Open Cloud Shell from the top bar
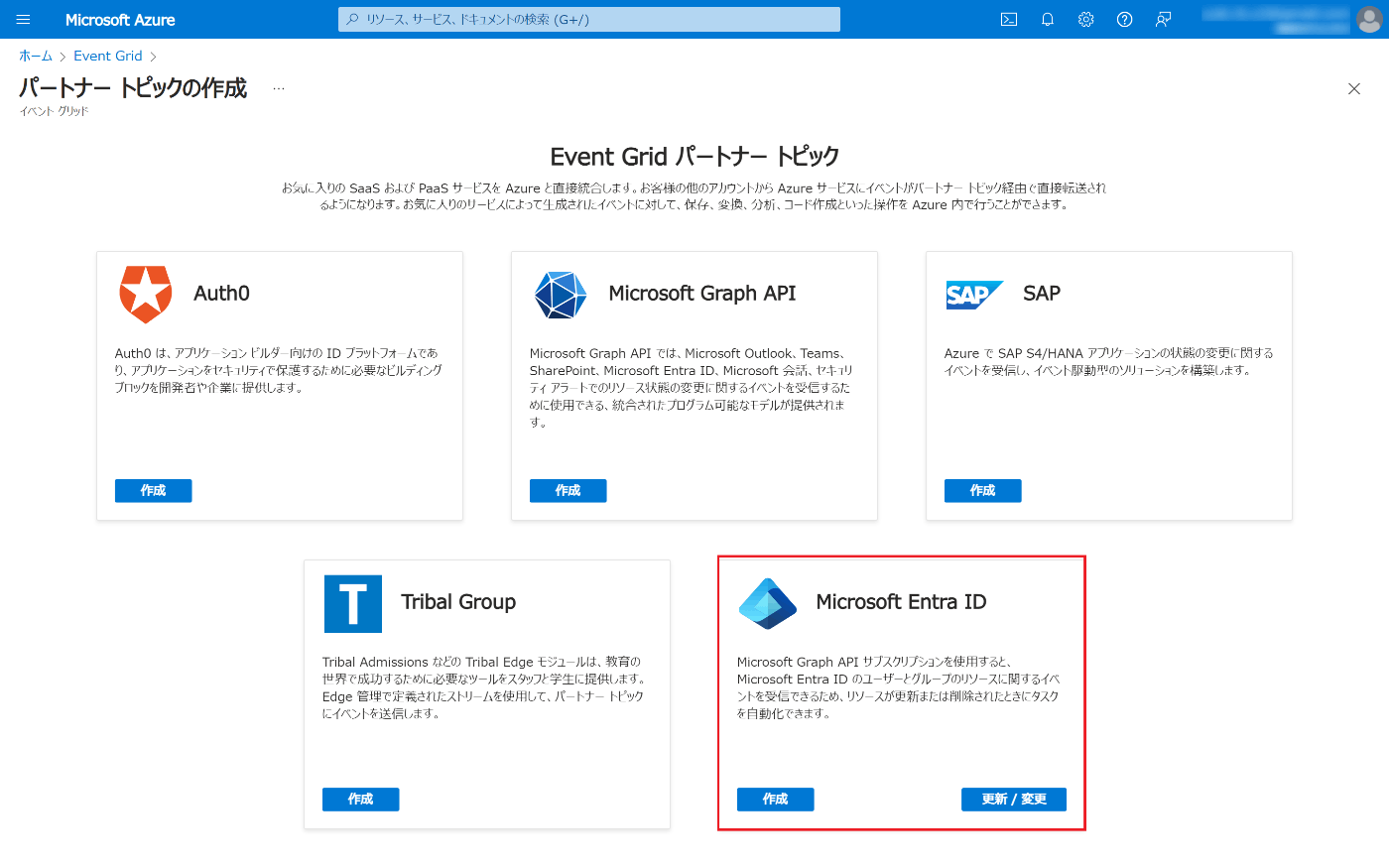The image size is (1389, 868). [x=1009, y=19]
